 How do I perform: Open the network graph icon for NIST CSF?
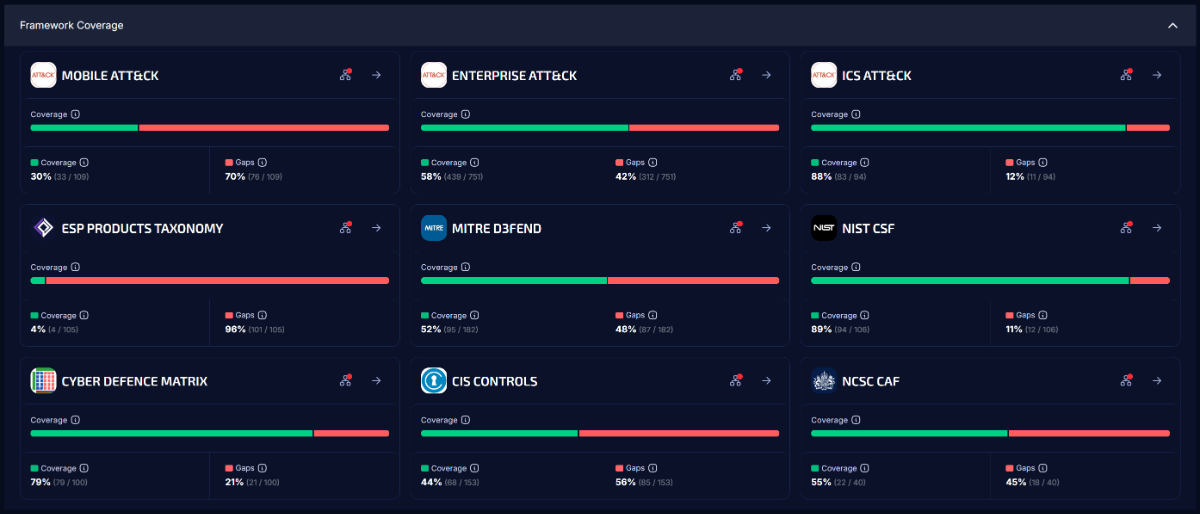1126,228
